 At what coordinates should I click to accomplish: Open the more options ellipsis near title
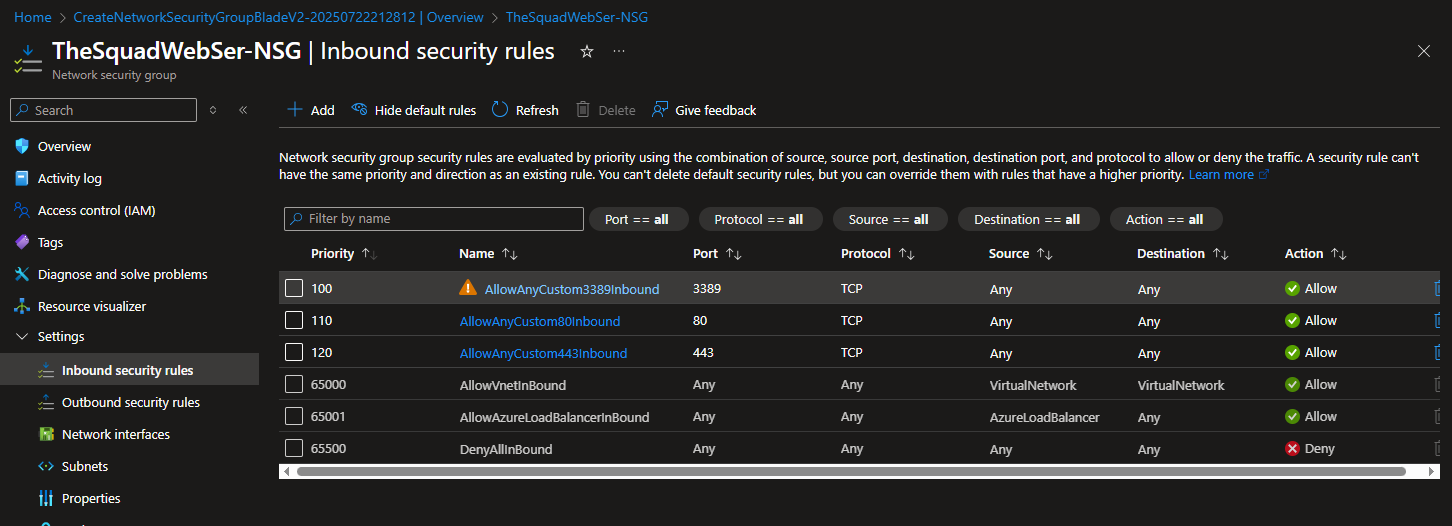tap(619, 51)
